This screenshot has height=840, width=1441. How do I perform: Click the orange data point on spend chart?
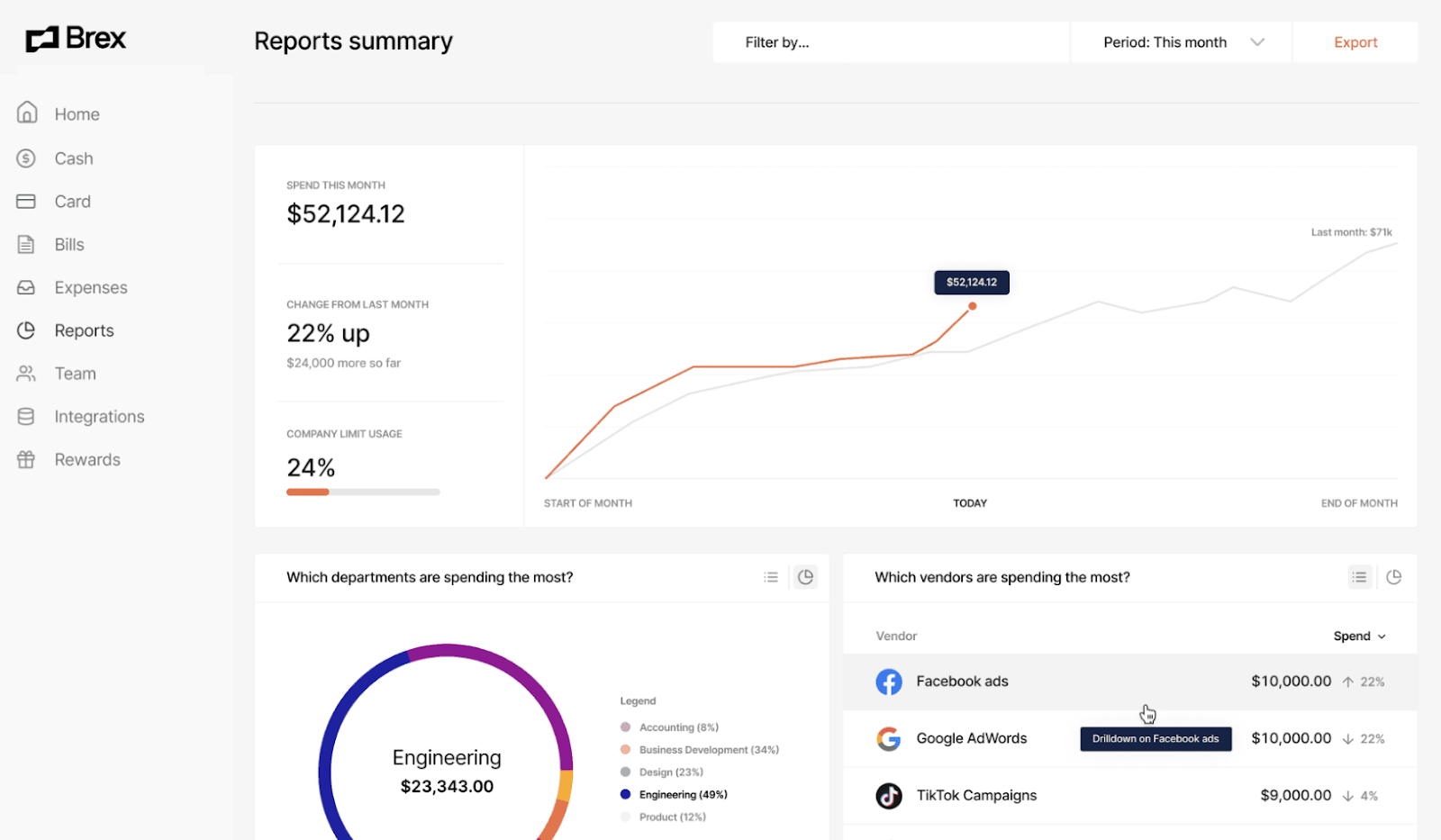point(972,306)
